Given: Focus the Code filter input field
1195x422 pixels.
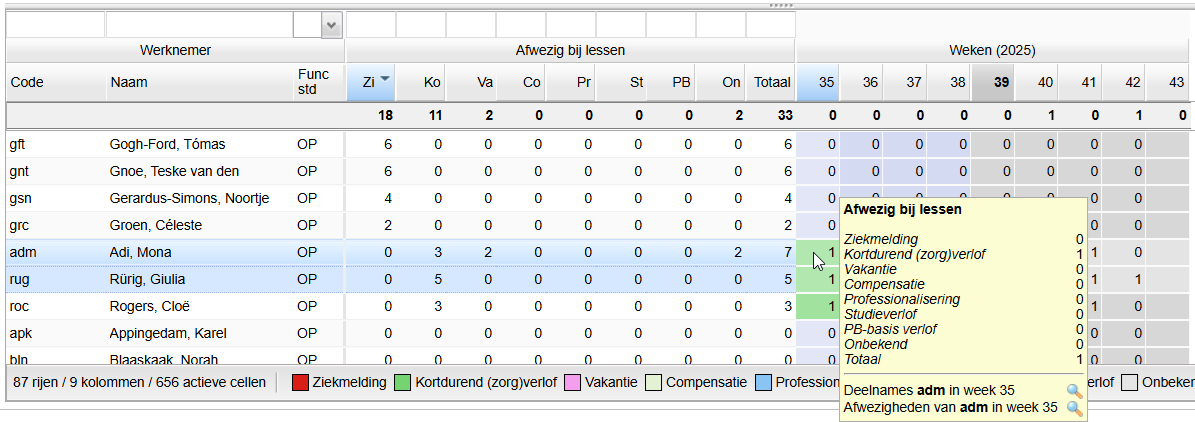Looking at the screenshot, I should 55,26.
